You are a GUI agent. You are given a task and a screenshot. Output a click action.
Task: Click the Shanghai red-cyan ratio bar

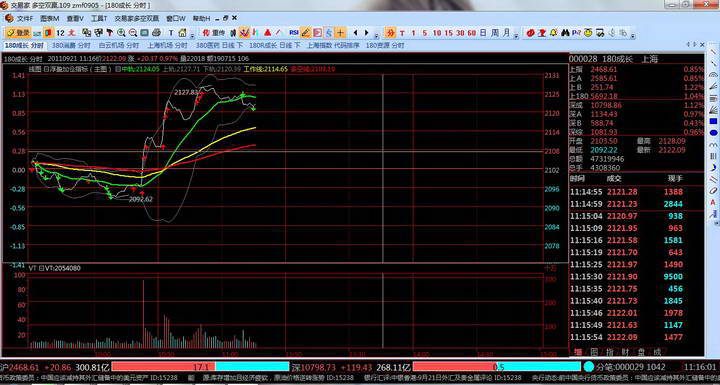point(200,367)
